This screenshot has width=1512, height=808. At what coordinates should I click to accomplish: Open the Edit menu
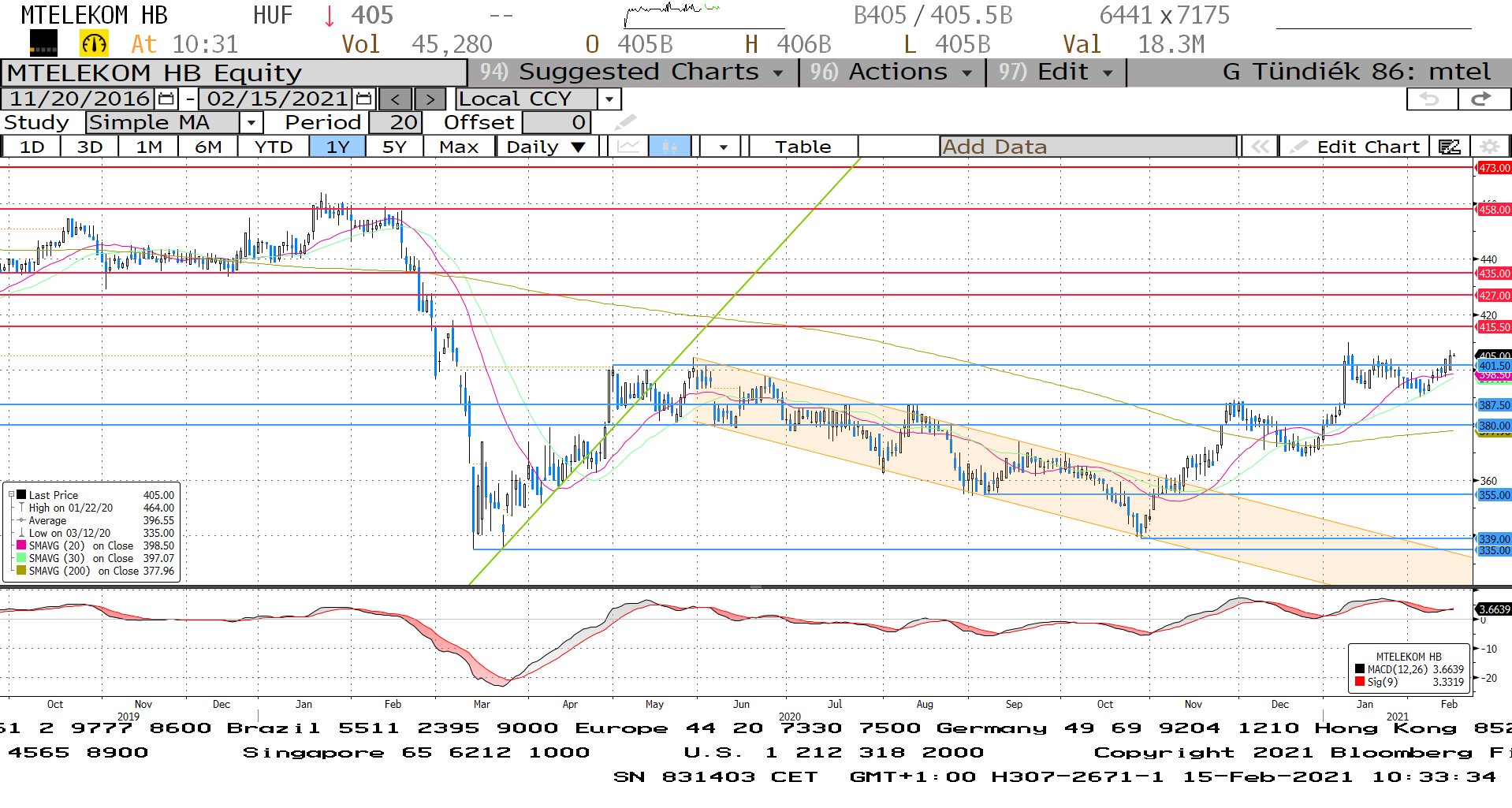pyautogui.click(x=1056, y=73)
